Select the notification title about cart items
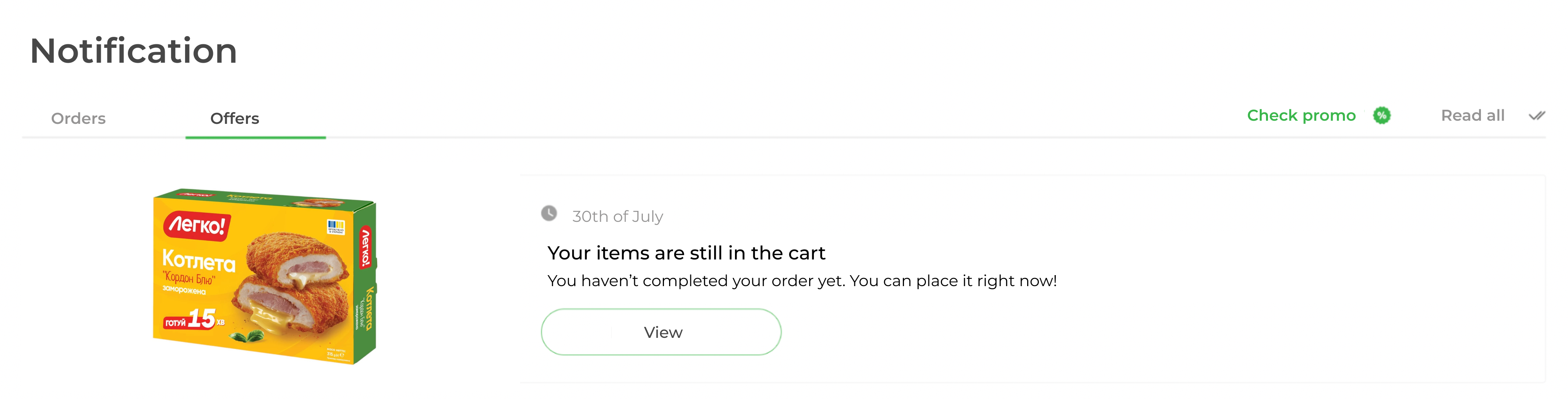 click(687, 253)
